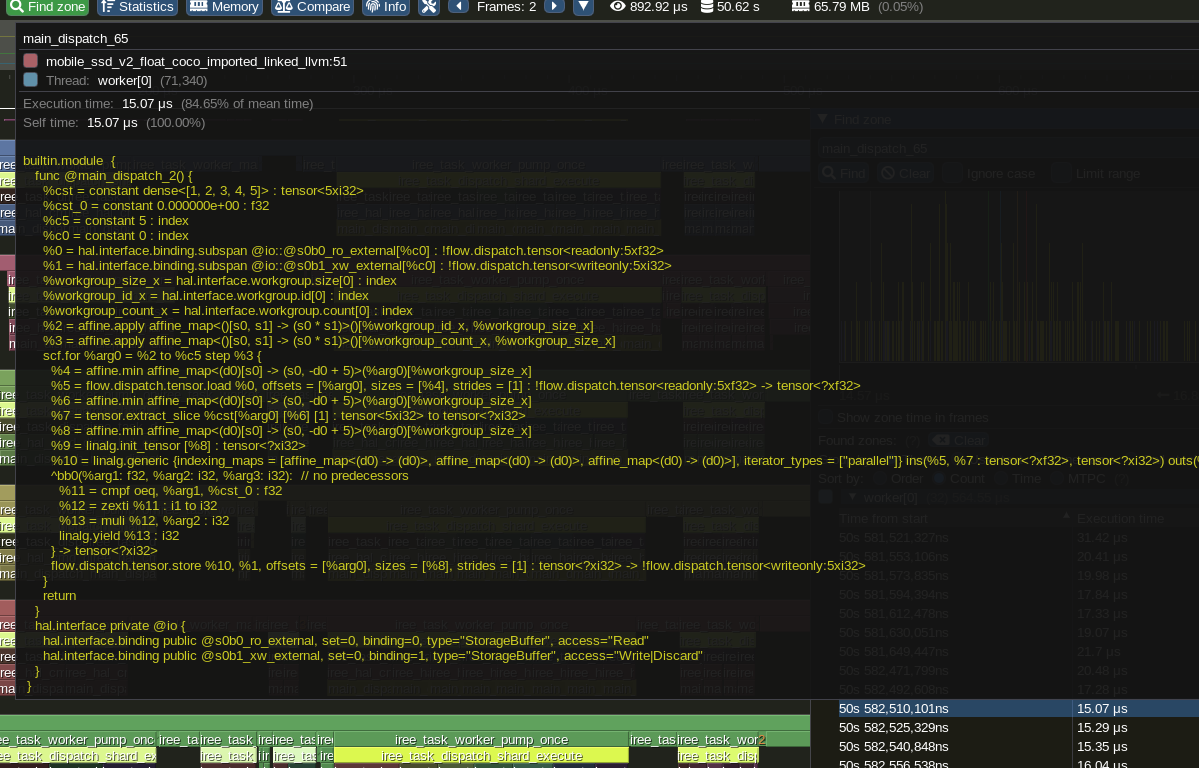Click the 15.35 µs execution time cell
This screenshot has width=1199, height=768.
pos(1102,747)
